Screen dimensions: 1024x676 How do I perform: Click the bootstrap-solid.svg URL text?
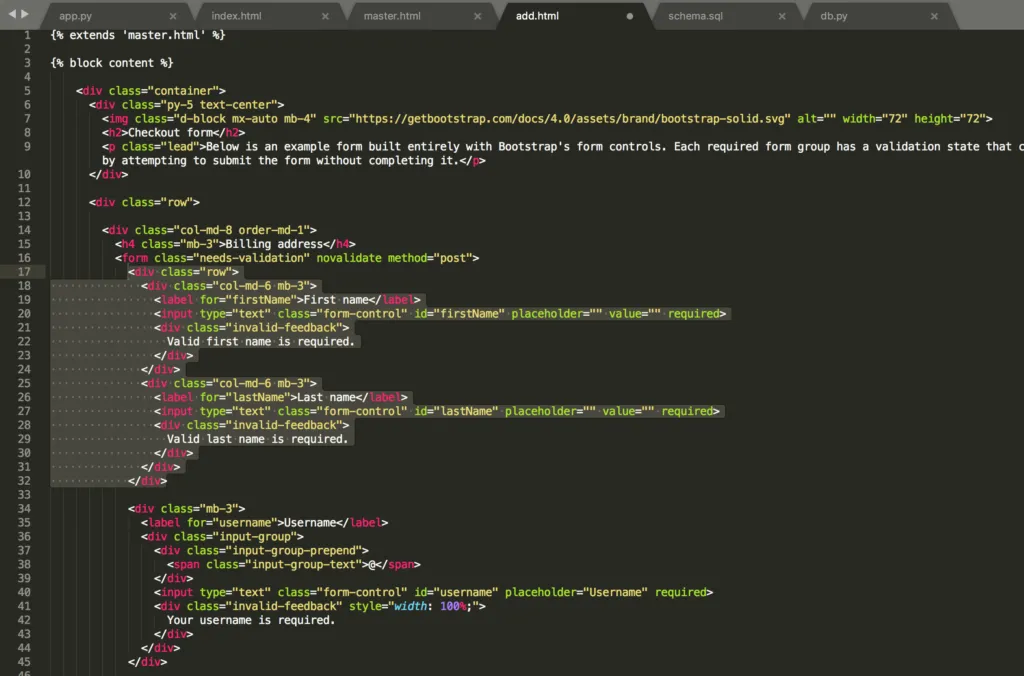pyautogui.click(x=569, y=119)
